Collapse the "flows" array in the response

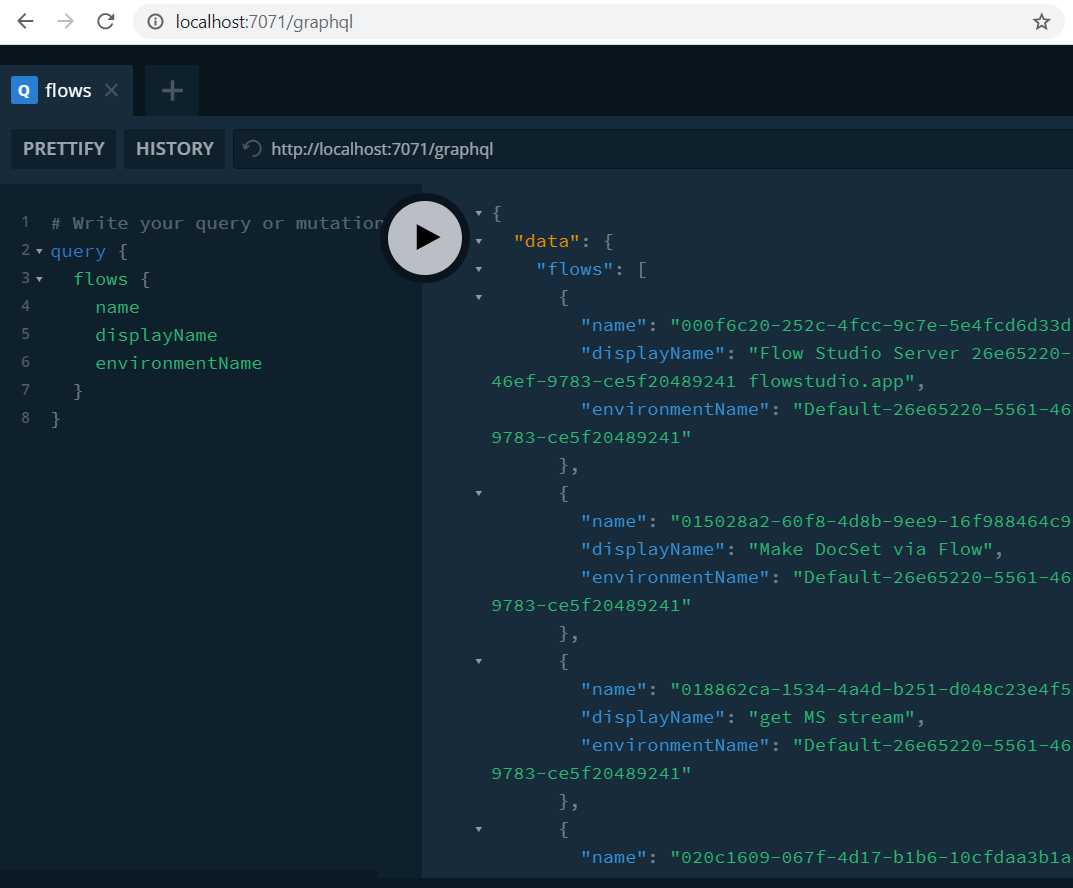pos(479,269)
